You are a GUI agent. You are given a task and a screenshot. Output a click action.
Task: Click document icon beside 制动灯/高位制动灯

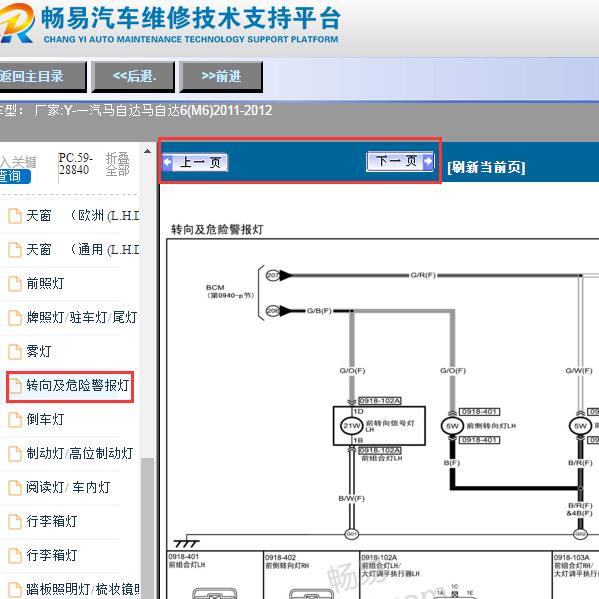click(15, 453)
